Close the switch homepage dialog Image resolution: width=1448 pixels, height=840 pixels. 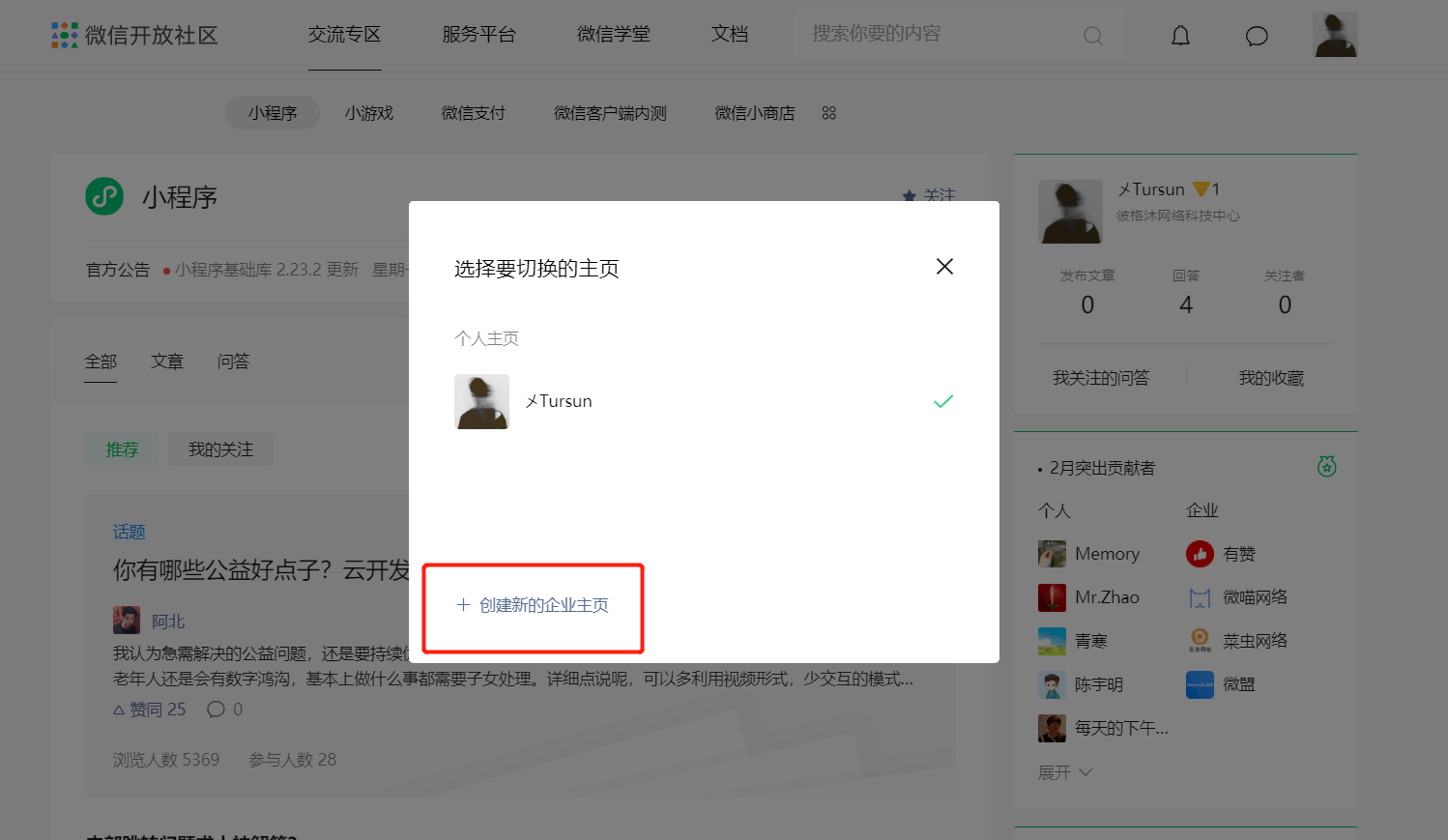(x=944, y=266)
